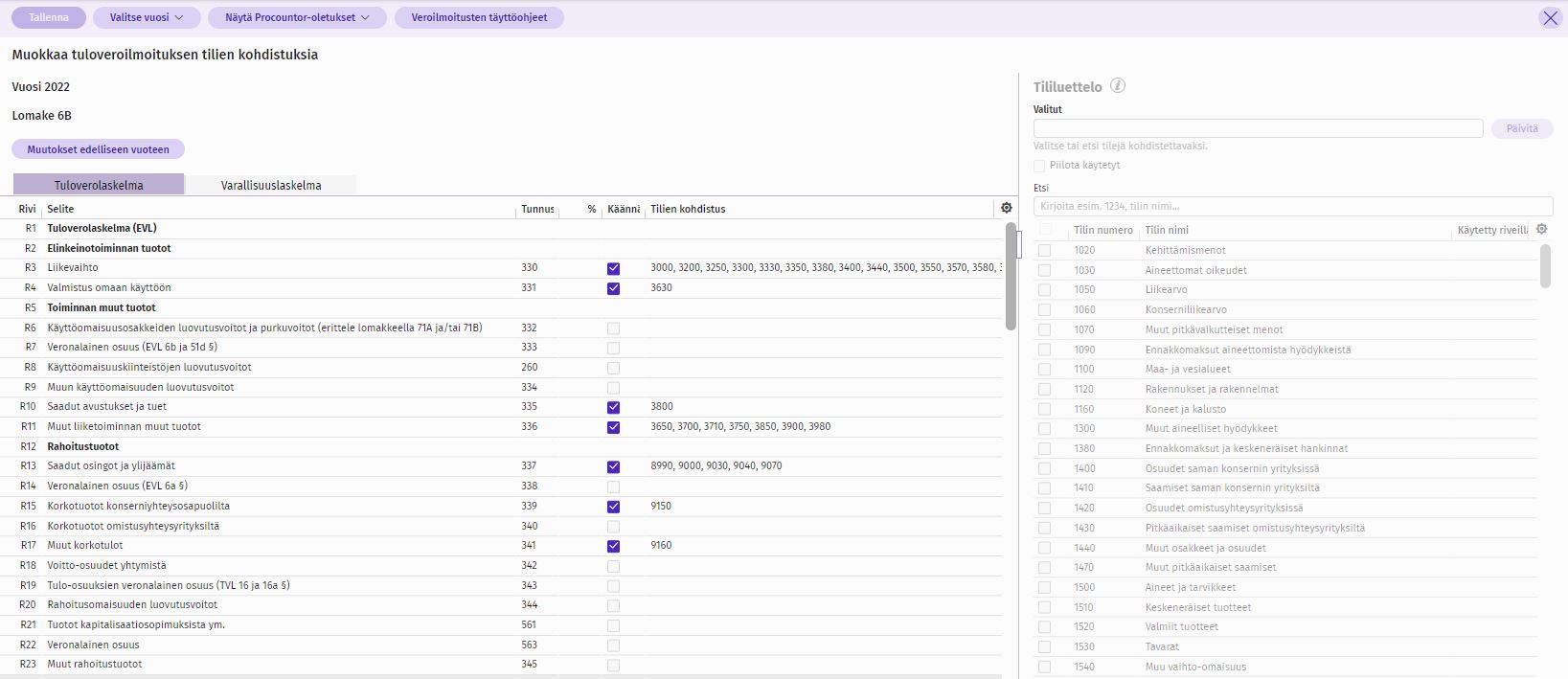
Task: Enable the Piilota käytetyt checkbox
Action: pos(1040,166)
